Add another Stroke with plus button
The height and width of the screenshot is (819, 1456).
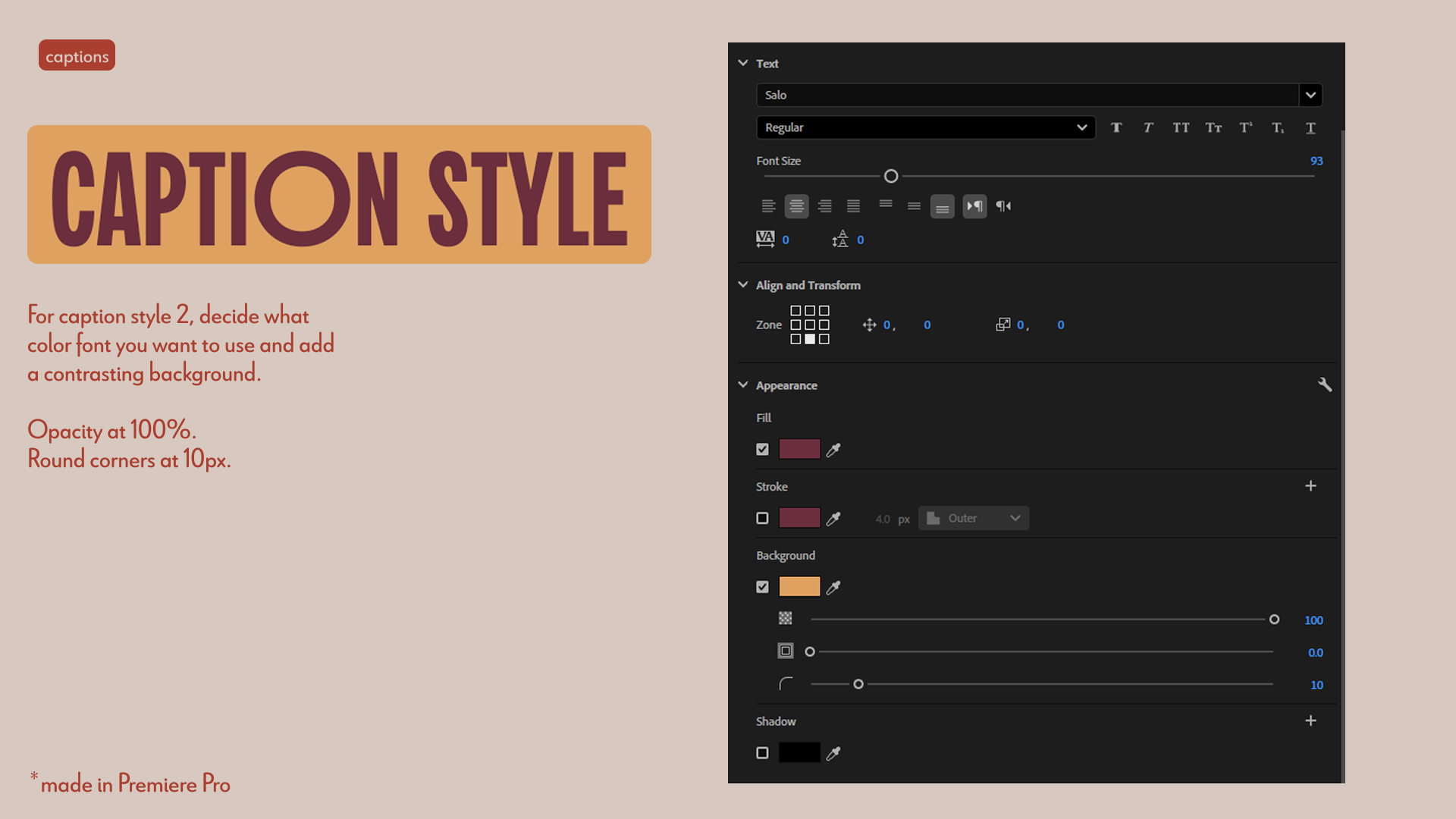(1310, 485)
